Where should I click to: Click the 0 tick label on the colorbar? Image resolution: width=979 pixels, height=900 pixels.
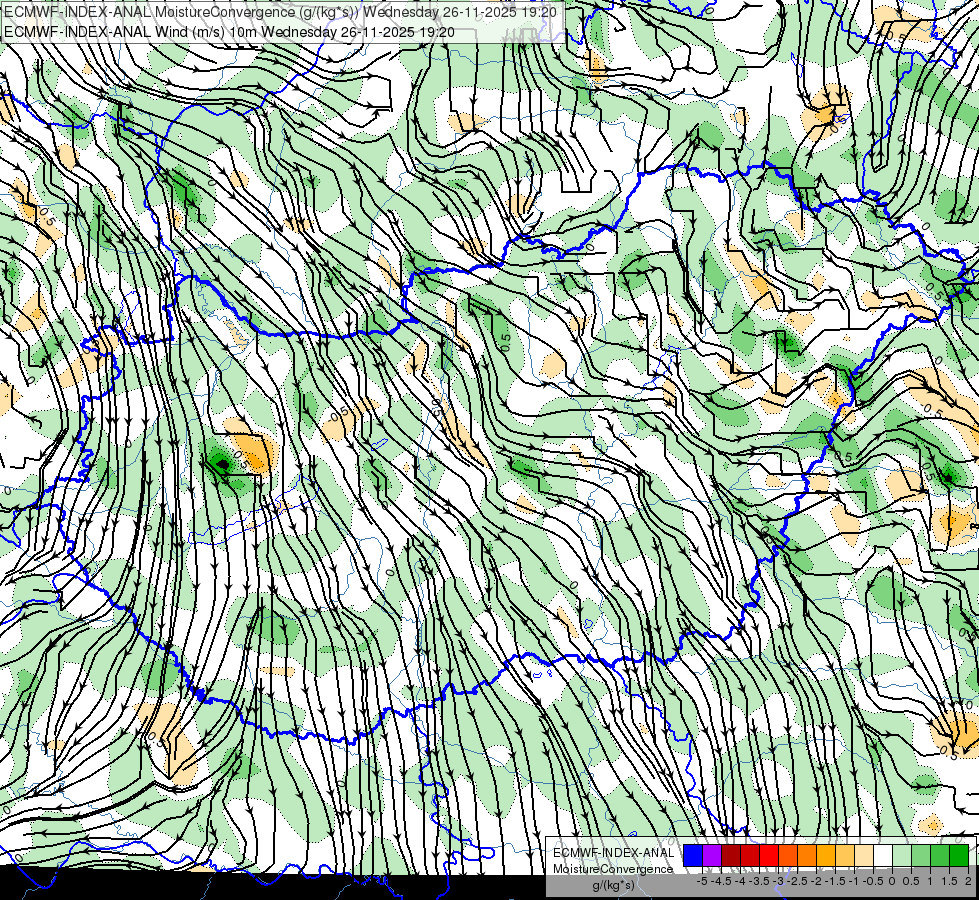pyautogui.click(x=892, y=881)
